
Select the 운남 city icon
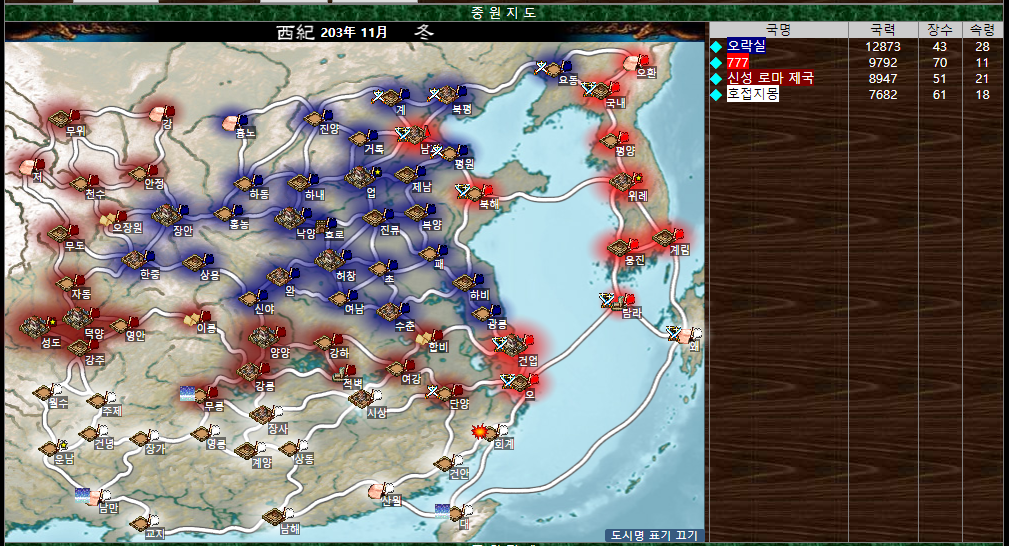(x=49, y=448)
